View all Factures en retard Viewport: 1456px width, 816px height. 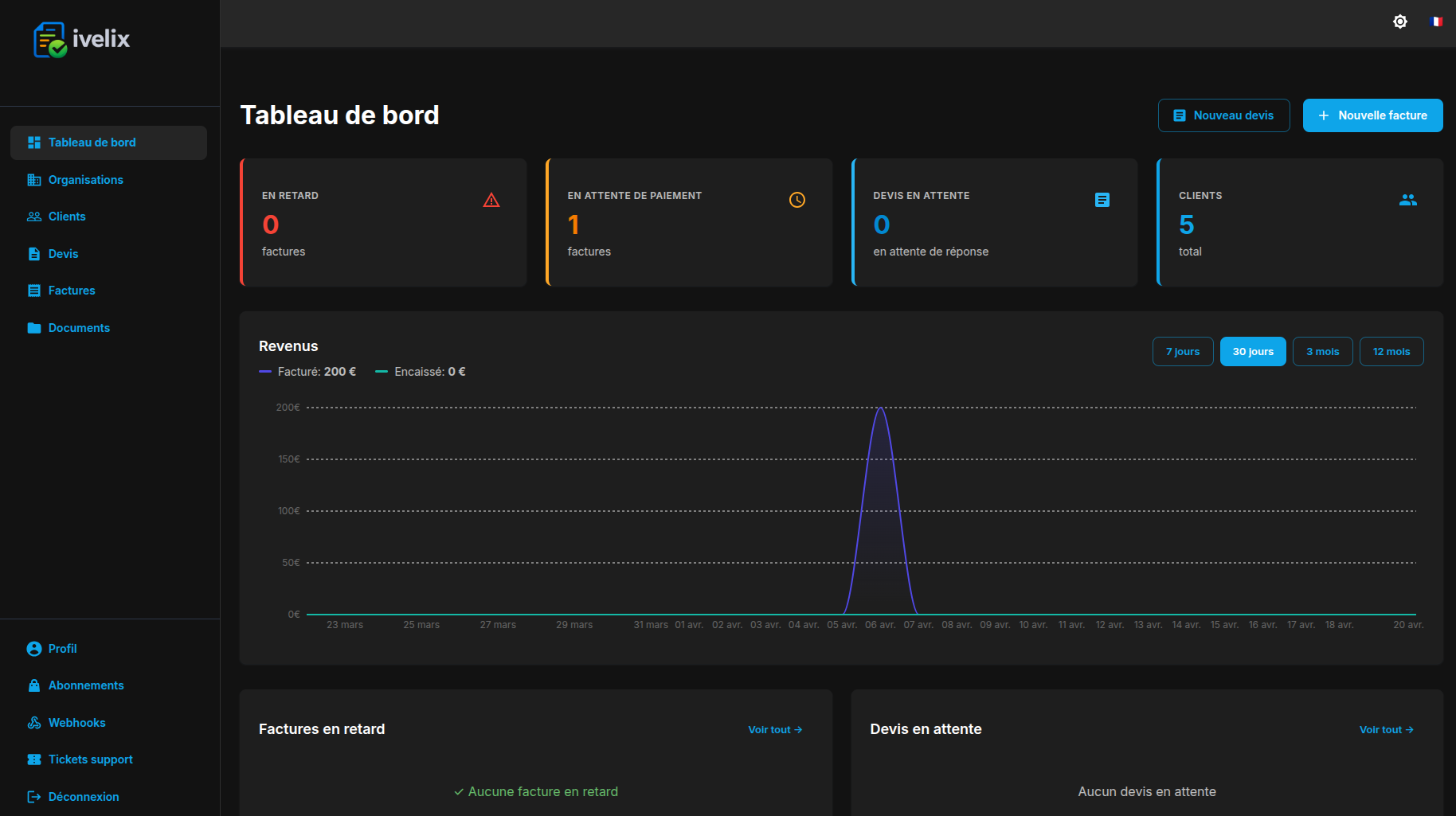pyautogui.click(x=774, y=730)
